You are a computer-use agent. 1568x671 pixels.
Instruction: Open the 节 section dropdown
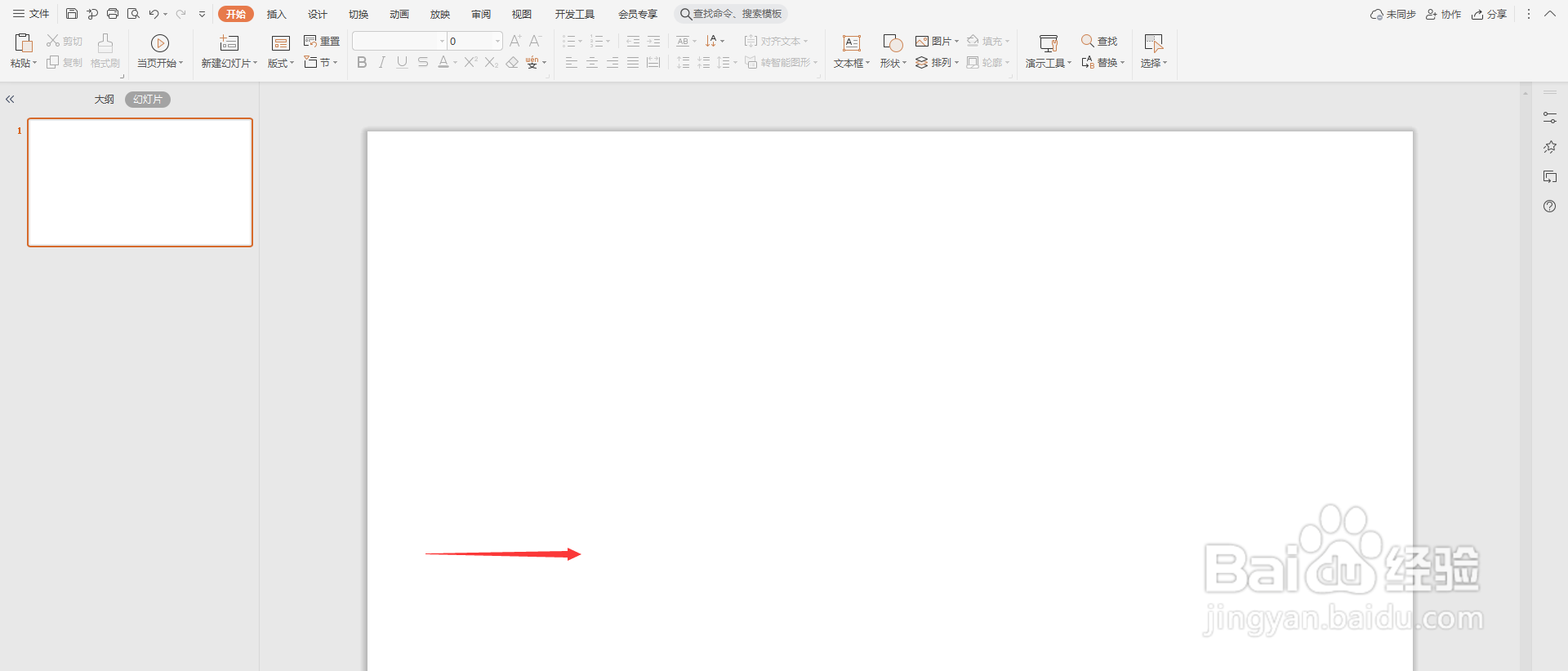click(321, 62)
